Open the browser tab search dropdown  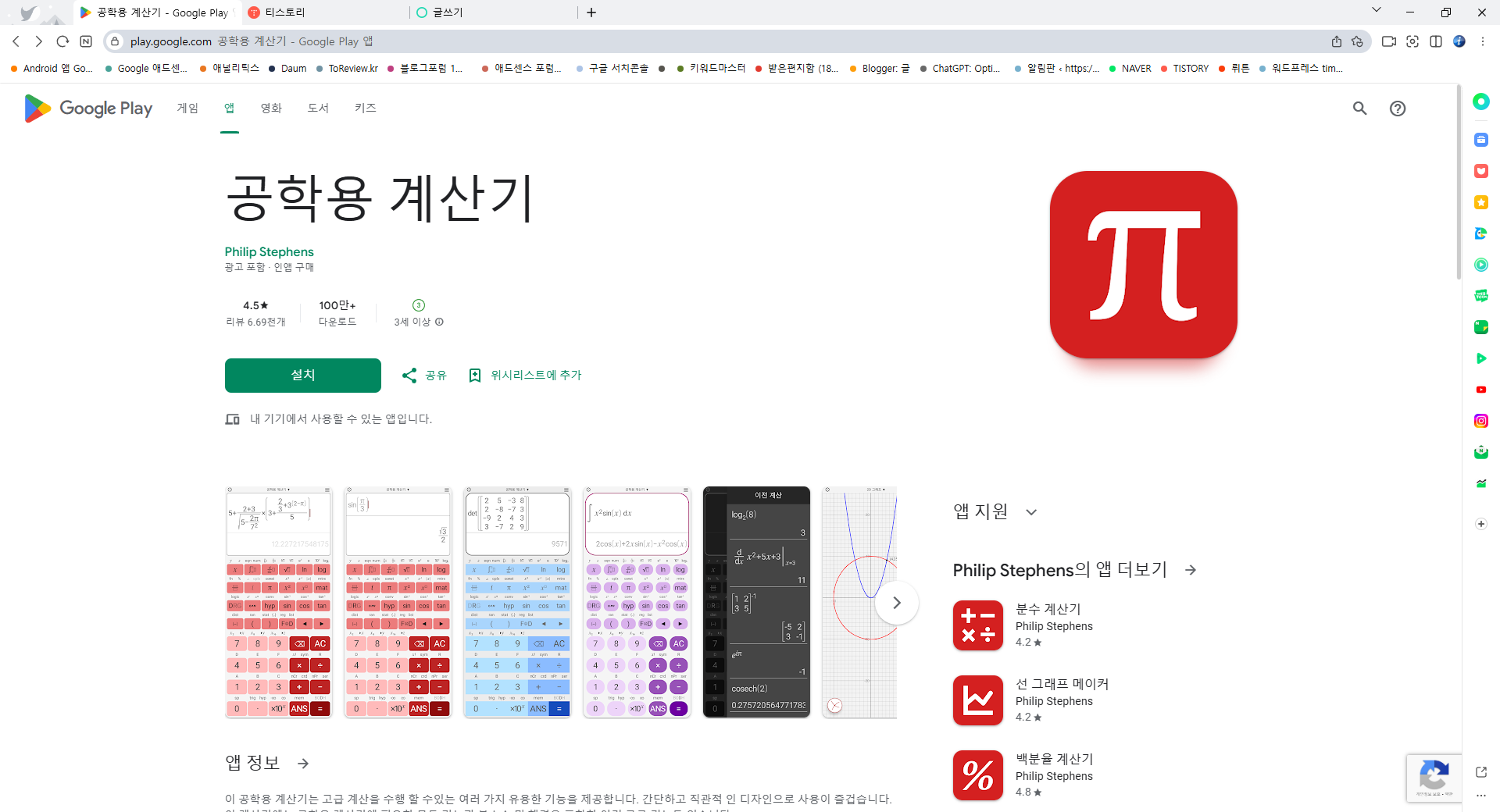point(1377,12)
